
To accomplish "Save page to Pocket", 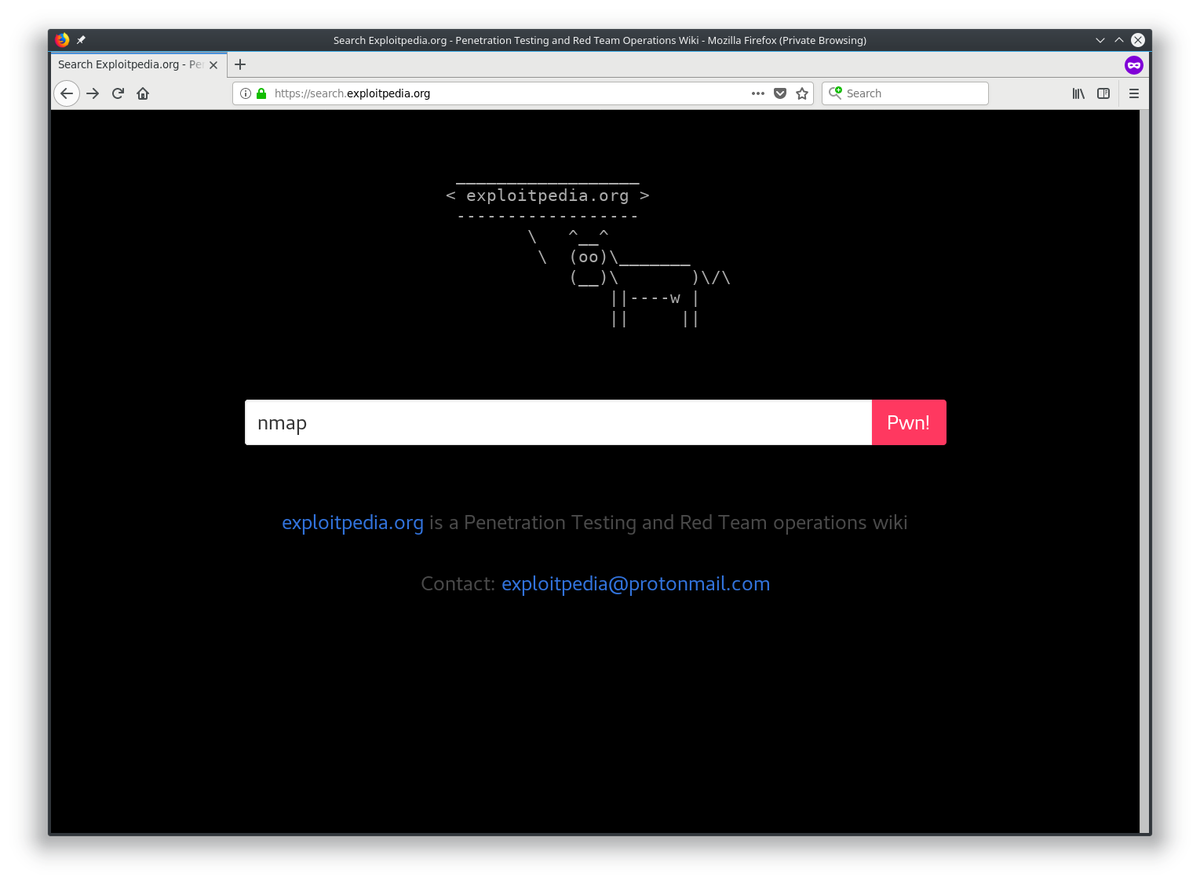I will [780, 93].
